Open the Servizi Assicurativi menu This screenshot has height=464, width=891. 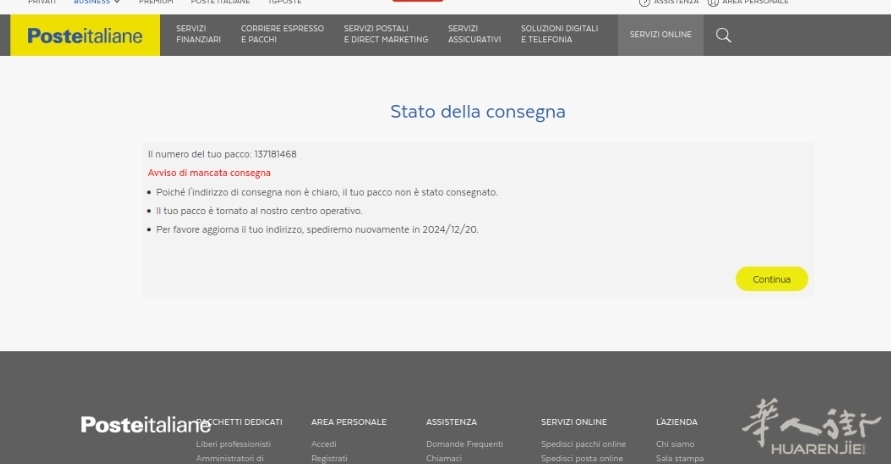[x=474, y=34]
